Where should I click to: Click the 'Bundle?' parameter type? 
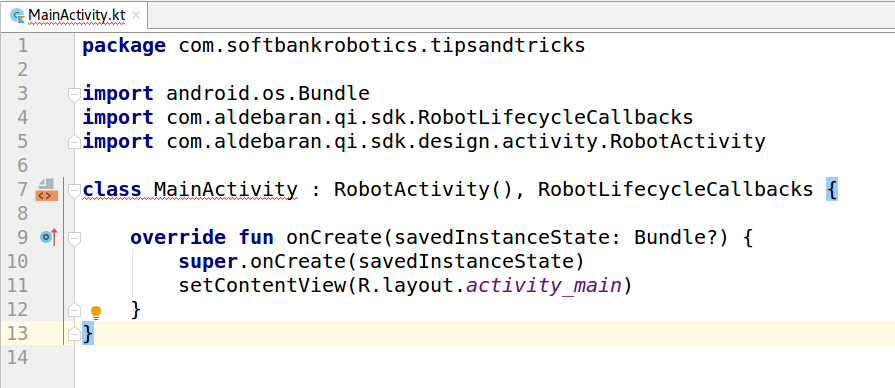675,237
